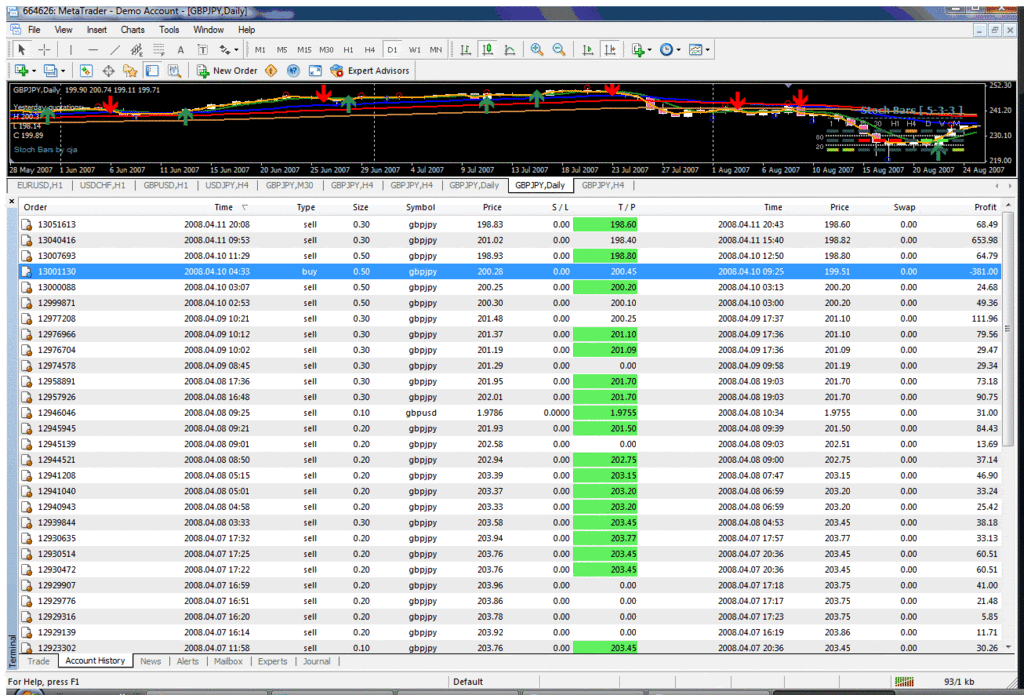Toggle Candlesticks display mode
Viewport: 1024px width, 695px height.
click(x=488, y=50)
